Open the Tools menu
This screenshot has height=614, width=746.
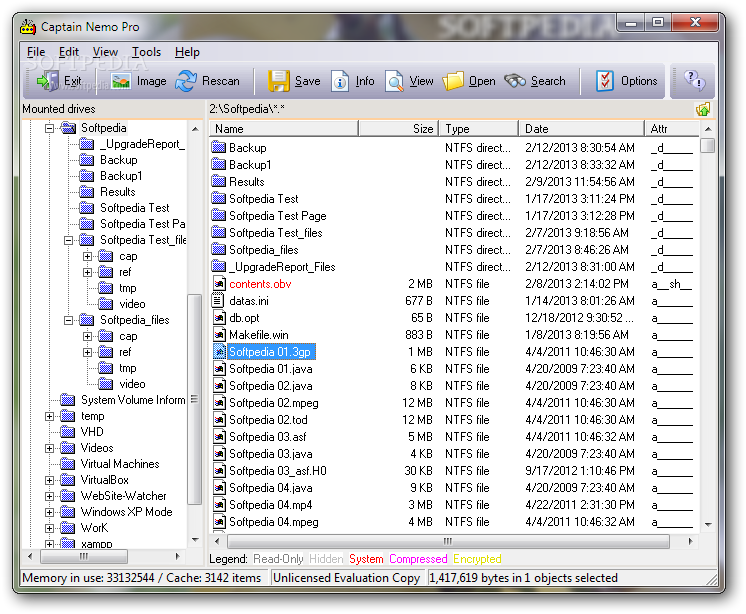point(147,52)
